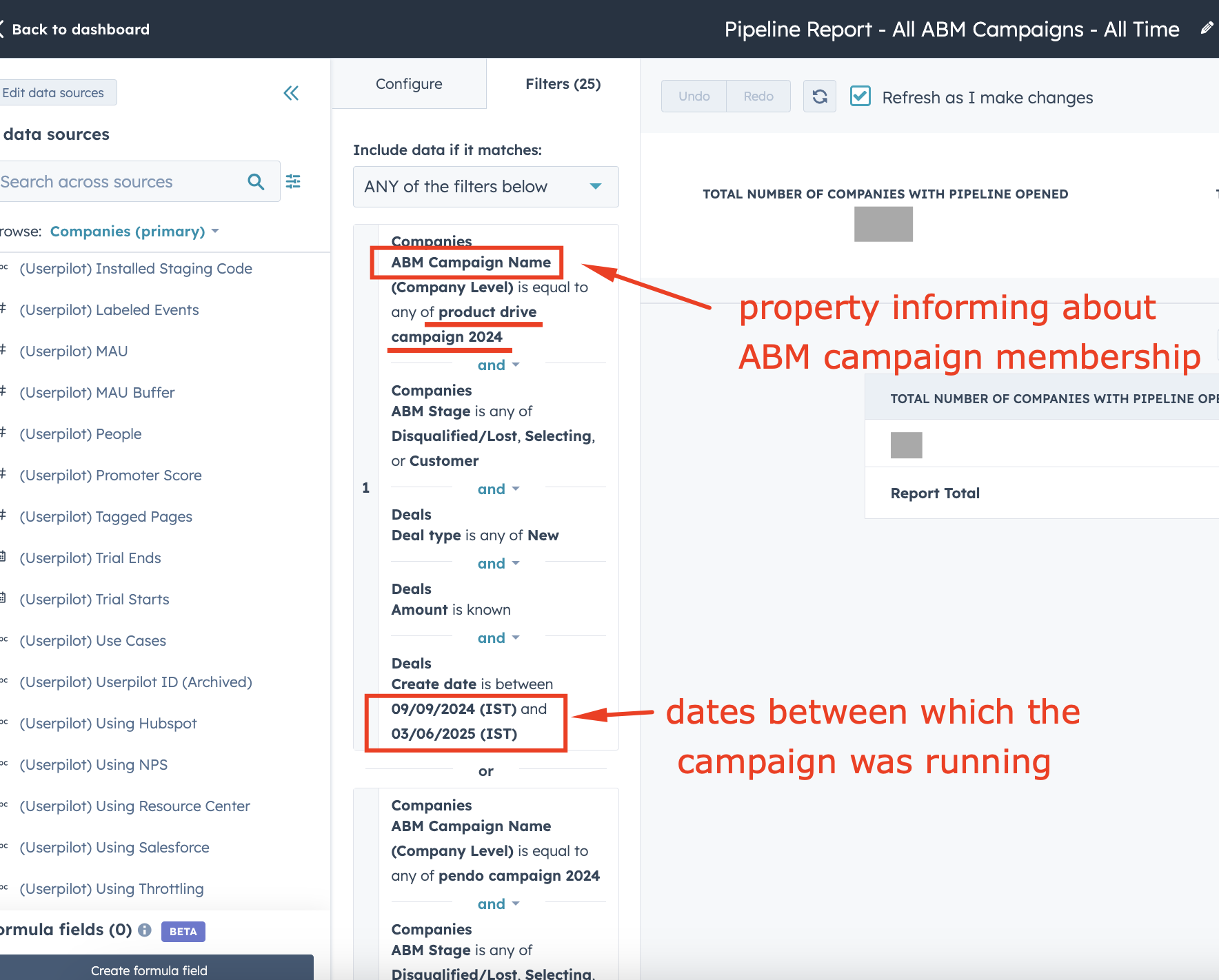Select (Userpilot) Using Resource Center property

tap(135, 806)
